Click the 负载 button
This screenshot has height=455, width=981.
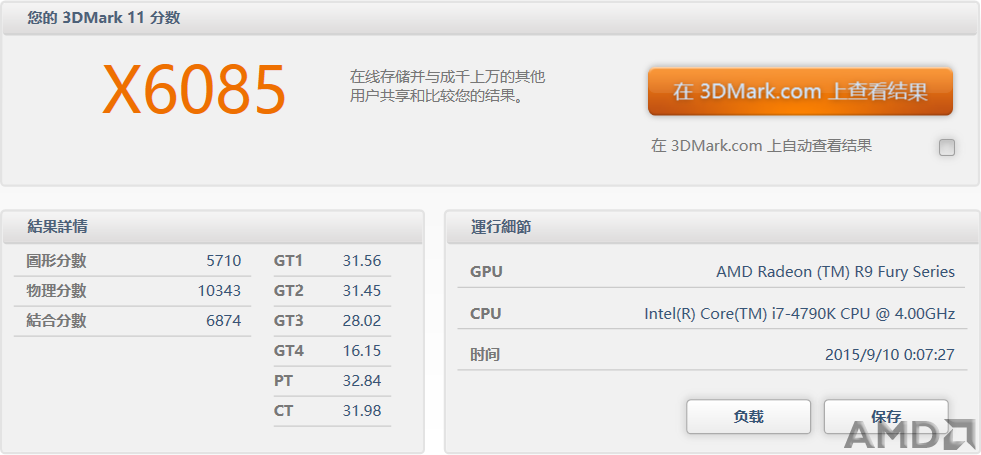click(x=748, y=417)
